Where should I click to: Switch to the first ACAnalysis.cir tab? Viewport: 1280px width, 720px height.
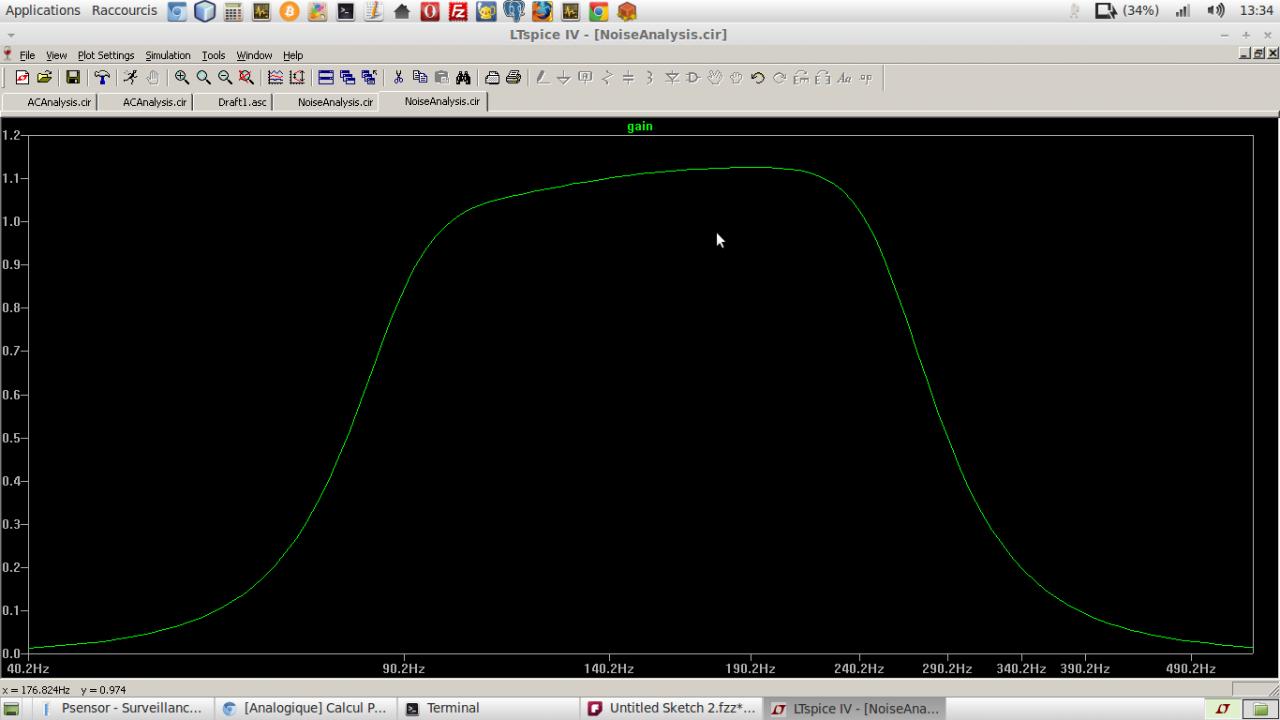58,102
